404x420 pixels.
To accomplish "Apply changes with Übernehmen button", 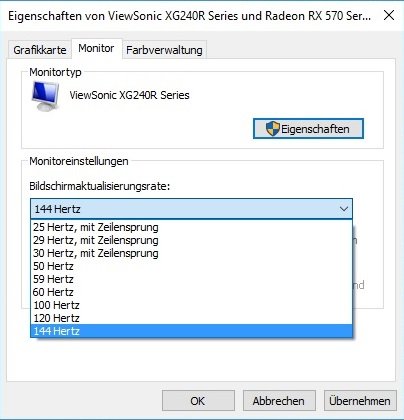I will pos(360,400).
